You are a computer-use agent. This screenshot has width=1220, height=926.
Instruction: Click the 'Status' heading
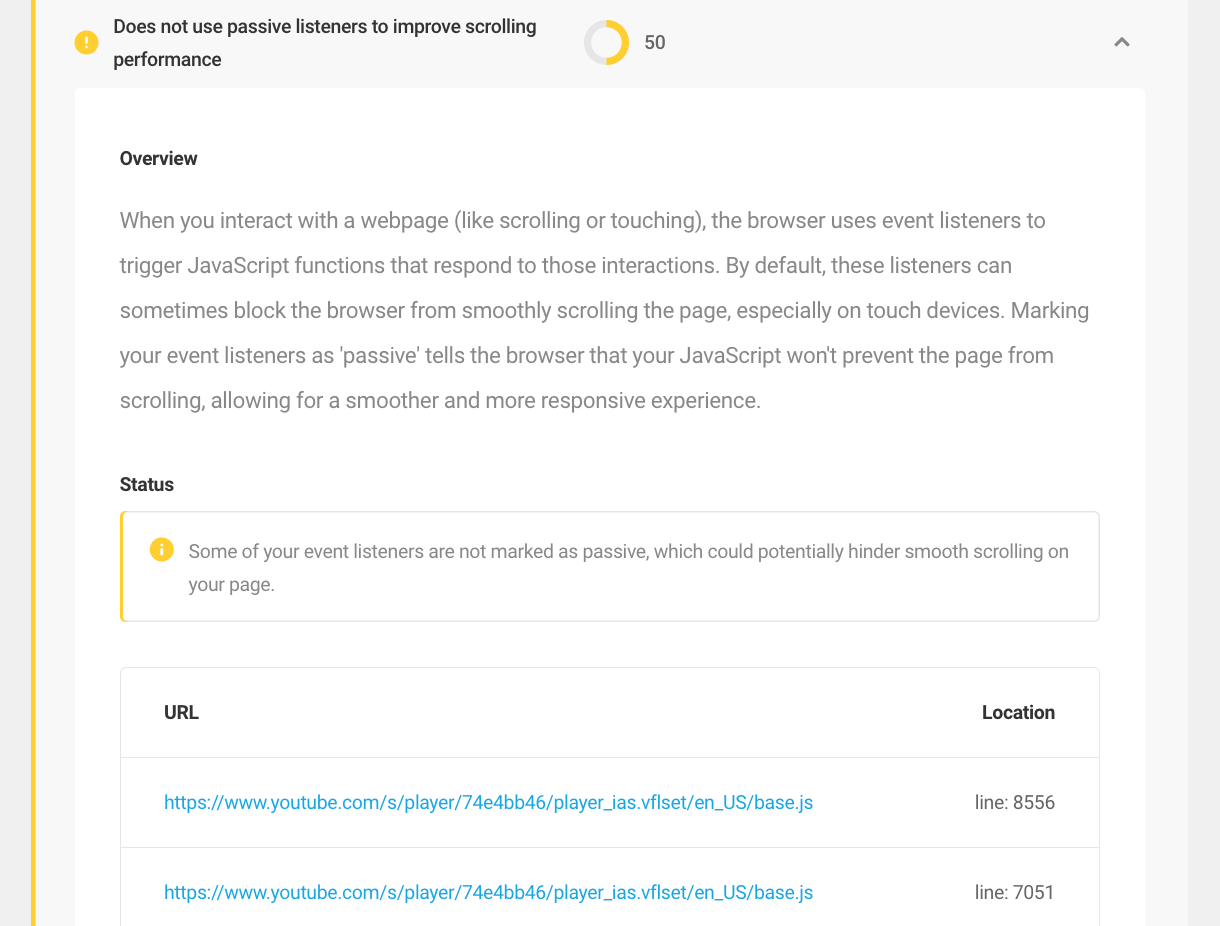coord(147,484)
